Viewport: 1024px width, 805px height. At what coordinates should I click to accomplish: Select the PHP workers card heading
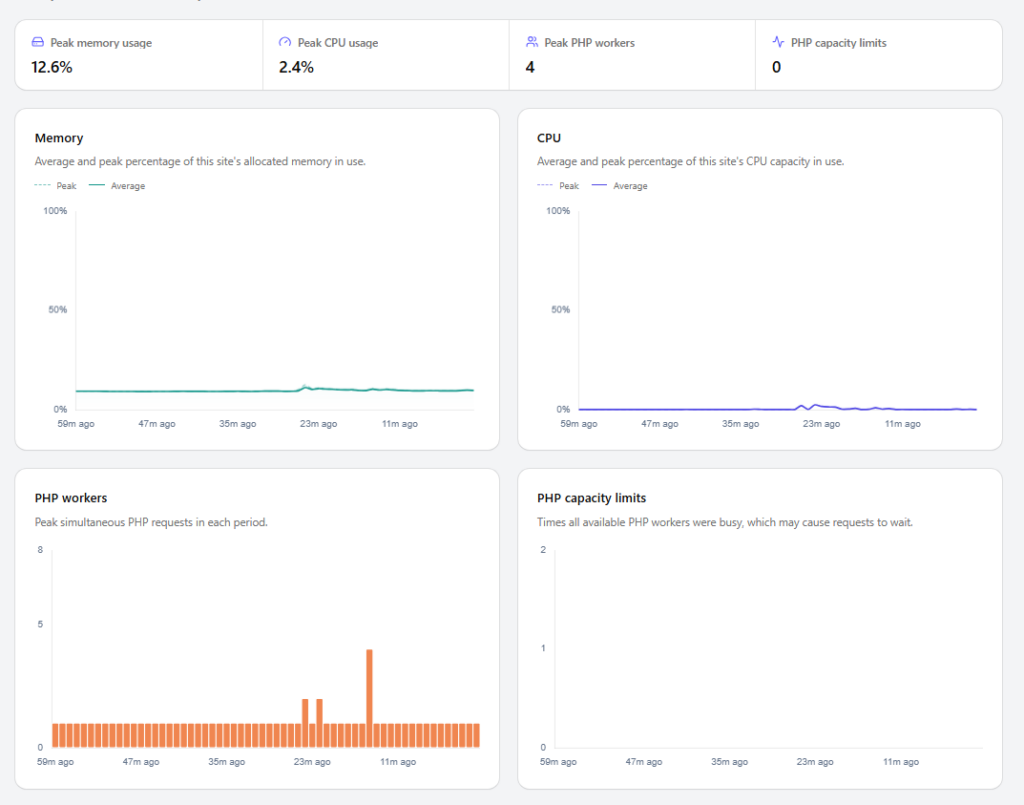71,497
